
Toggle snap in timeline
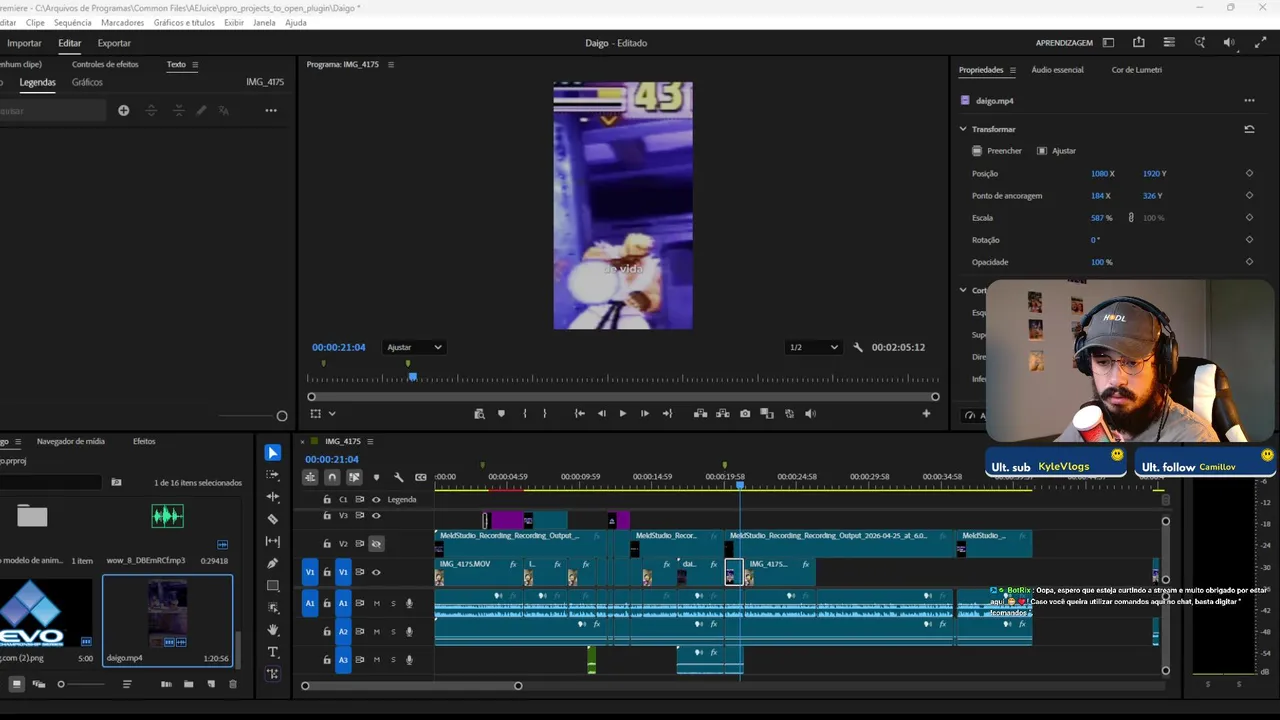332,477
